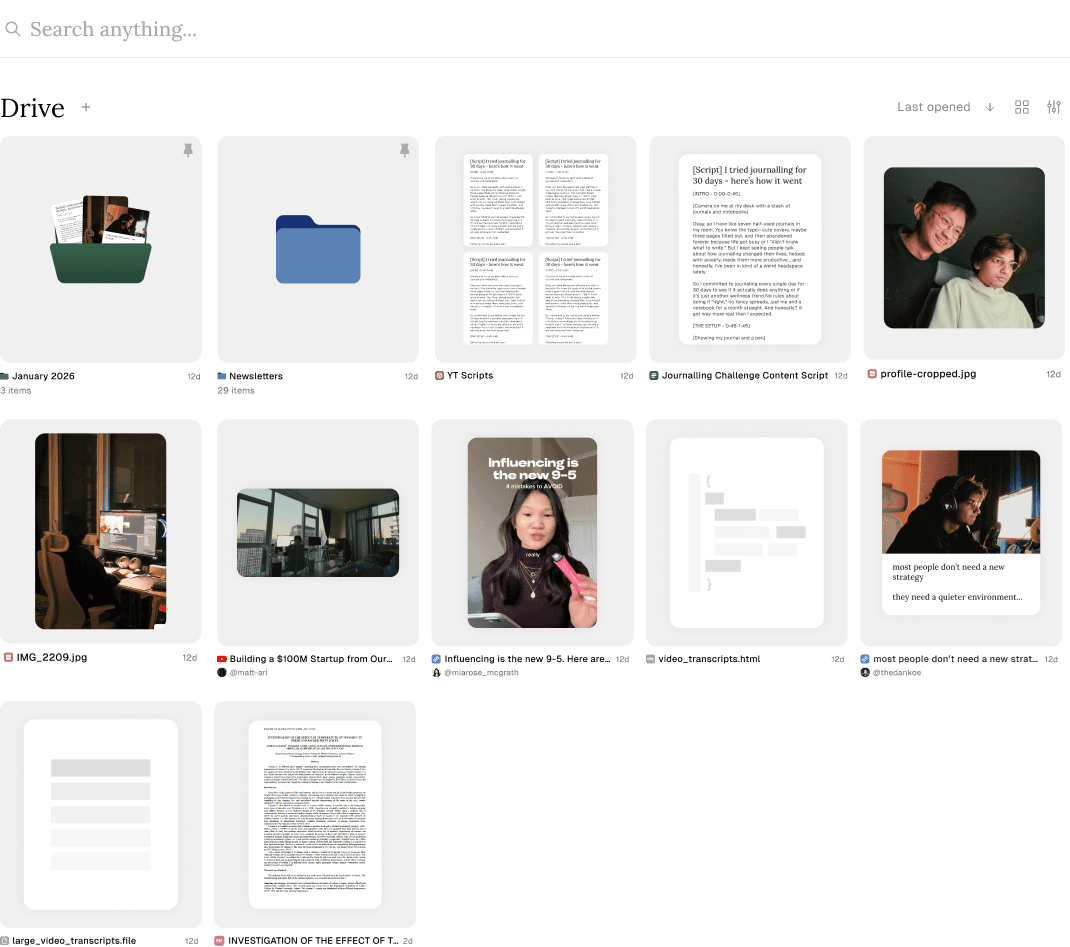Click the search magnifier icon
Viewport: 1070px width, 947px height.
tap(12, 29)
